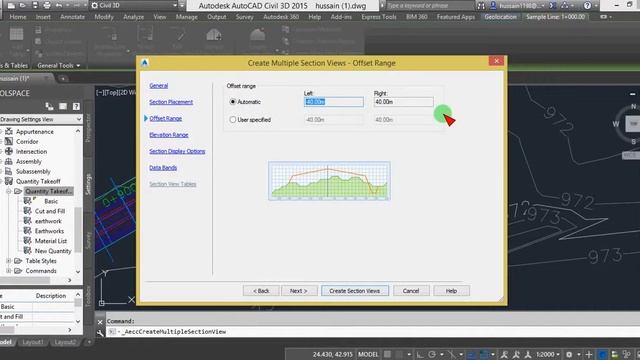Switch to the Prospector vertical tab

(x=89, y=128)
